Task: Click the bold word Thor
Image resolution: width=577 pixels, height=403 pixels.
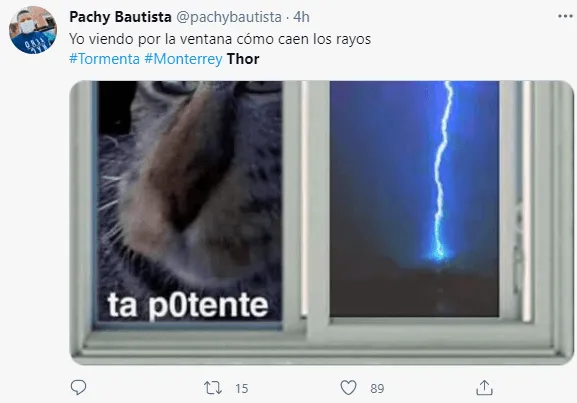Action: pos(243,59)
